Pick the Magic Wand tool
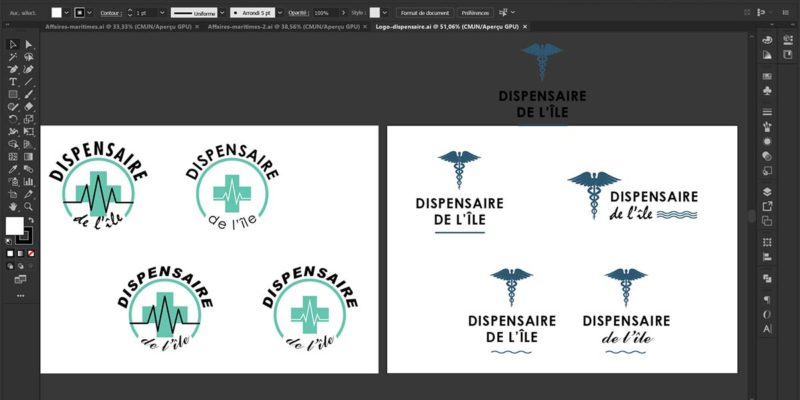This screenshot has width=800, height=400. (x=13, y=57)
